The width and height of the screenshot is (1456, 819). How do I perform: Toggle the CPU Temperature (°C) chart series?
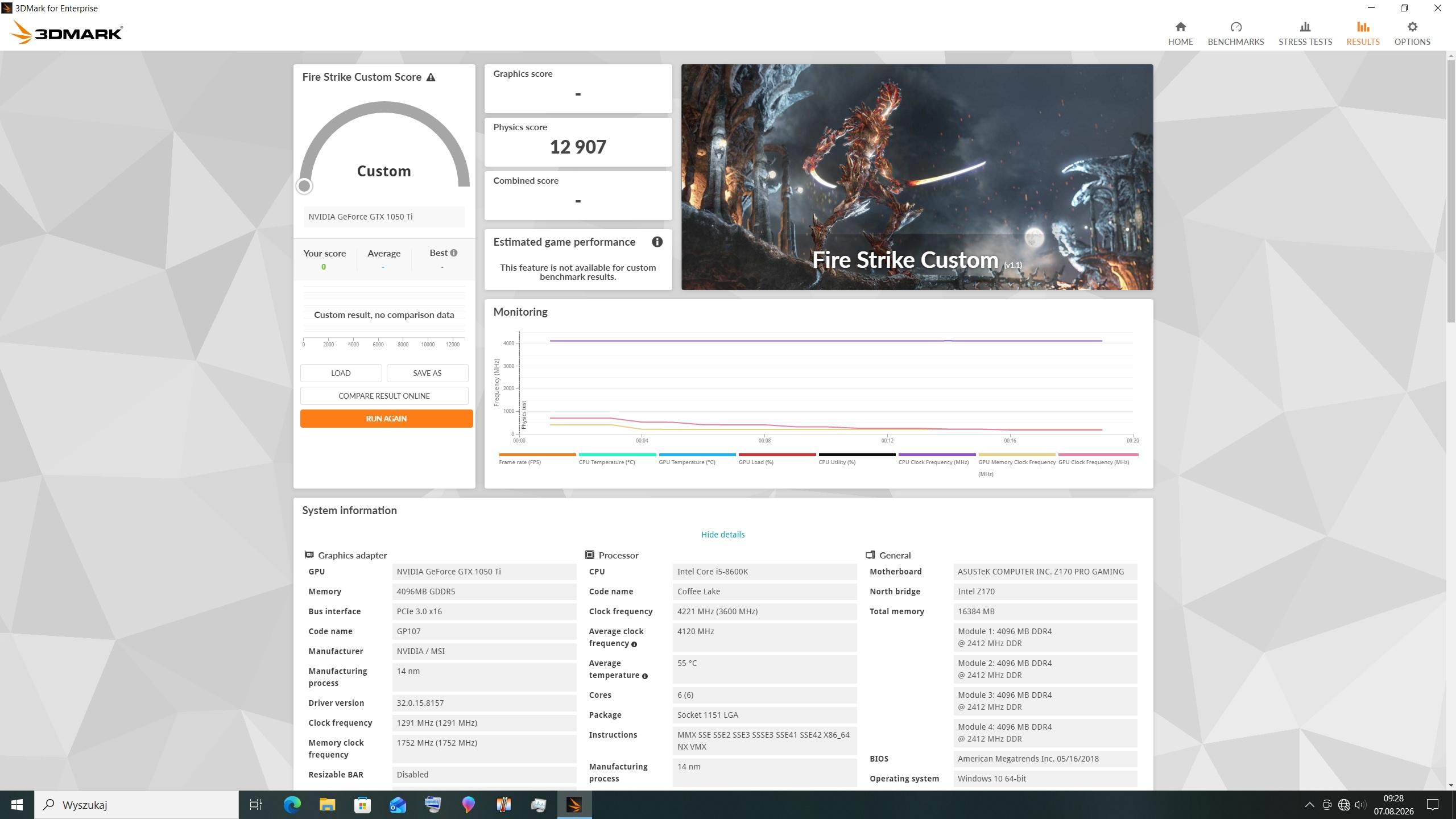click(x=617, y=459)
